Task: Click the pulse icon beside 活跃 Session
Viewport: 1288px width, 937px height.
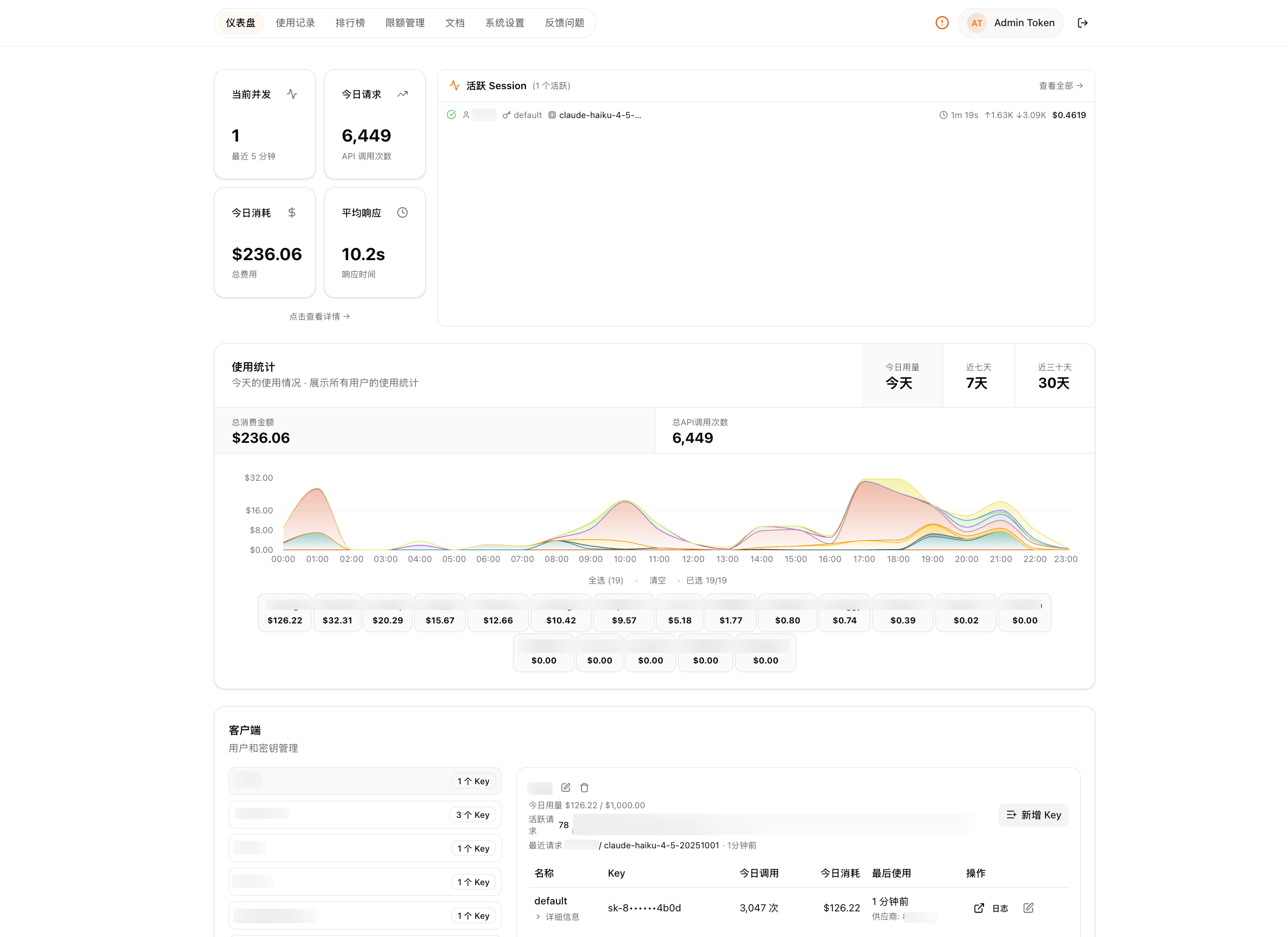Action: coord(454,85)
